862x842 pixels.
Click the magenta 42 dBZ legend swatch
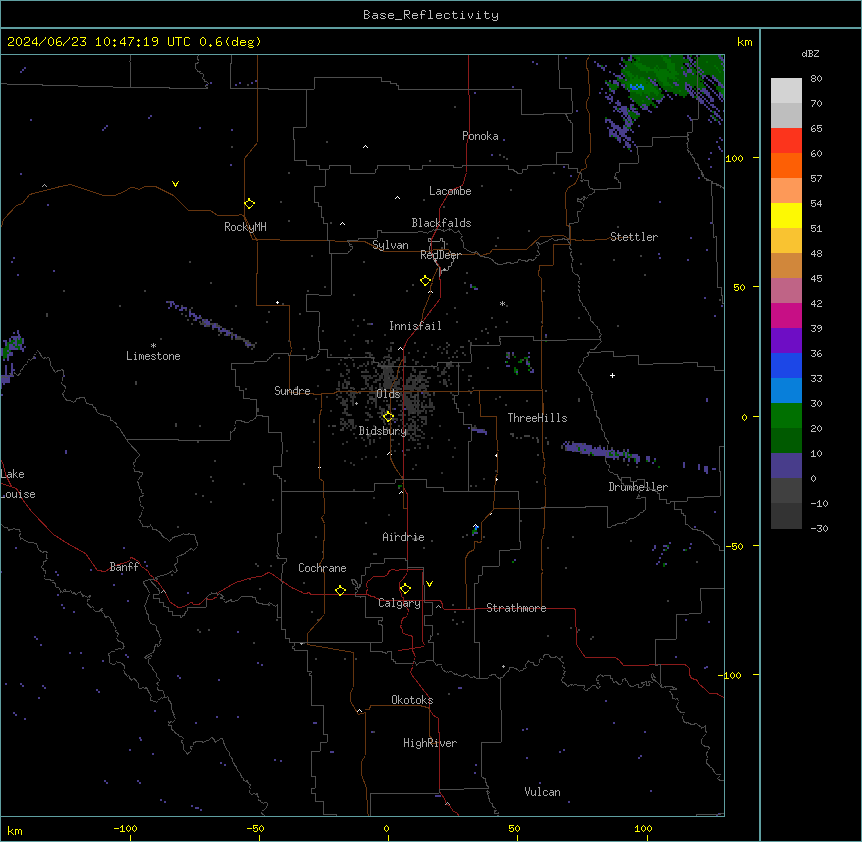tap(786, 315)
